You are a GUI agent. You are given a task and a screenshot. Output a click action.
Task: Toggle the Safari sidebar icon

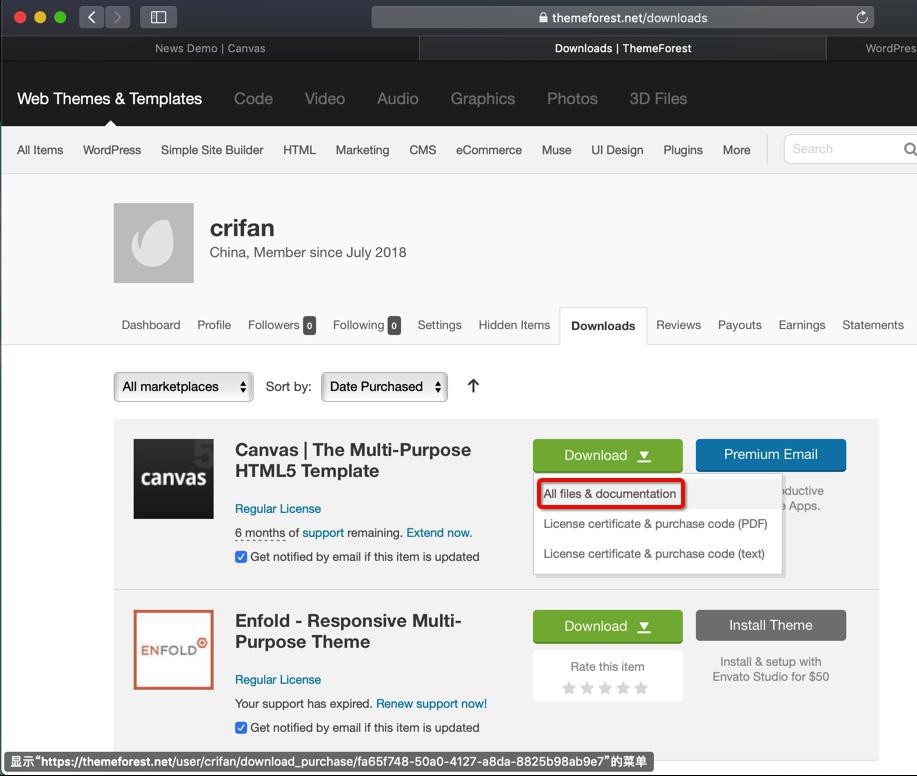(x=158, y=18)
